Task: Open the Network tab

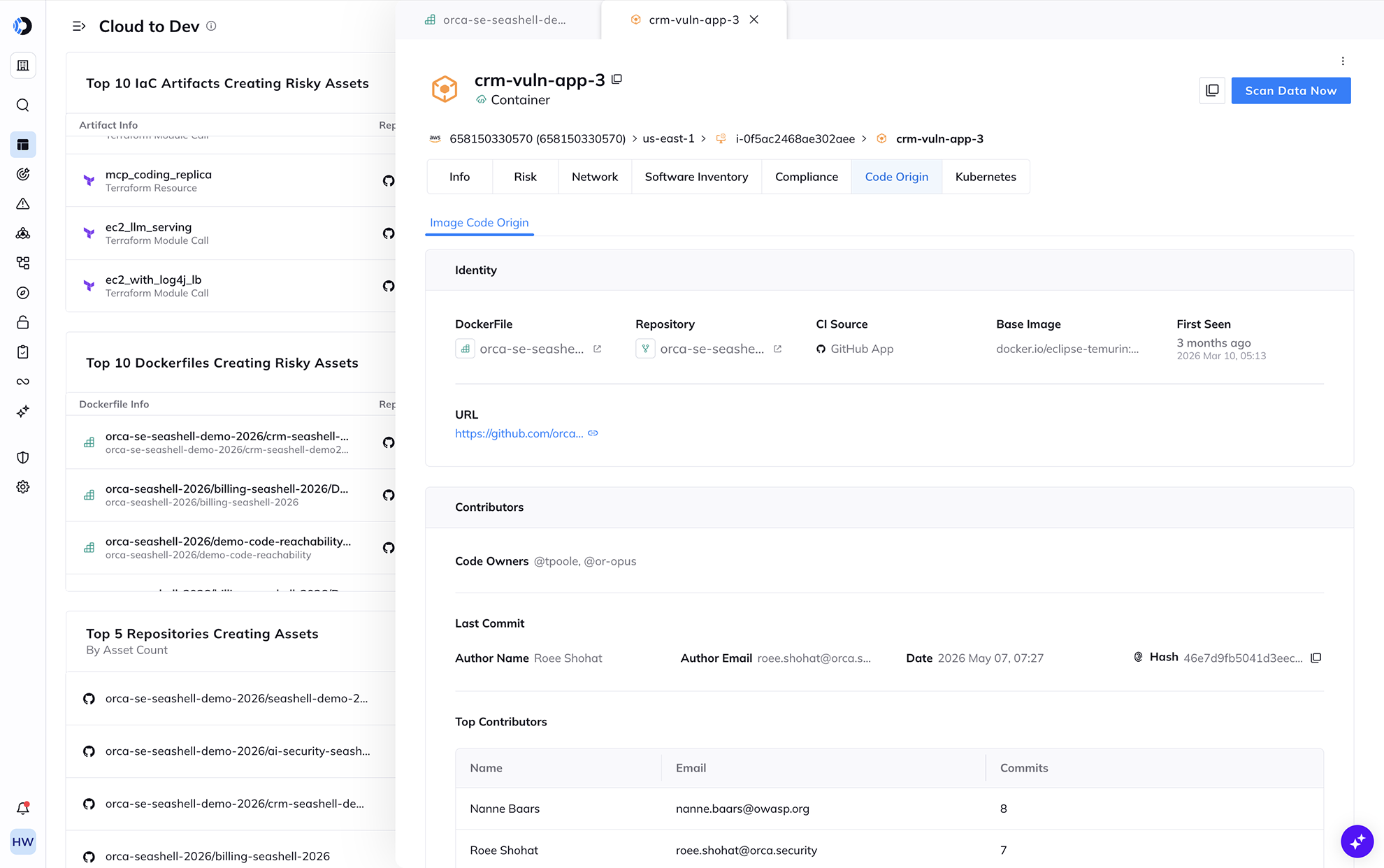Action: coord(595,177)
